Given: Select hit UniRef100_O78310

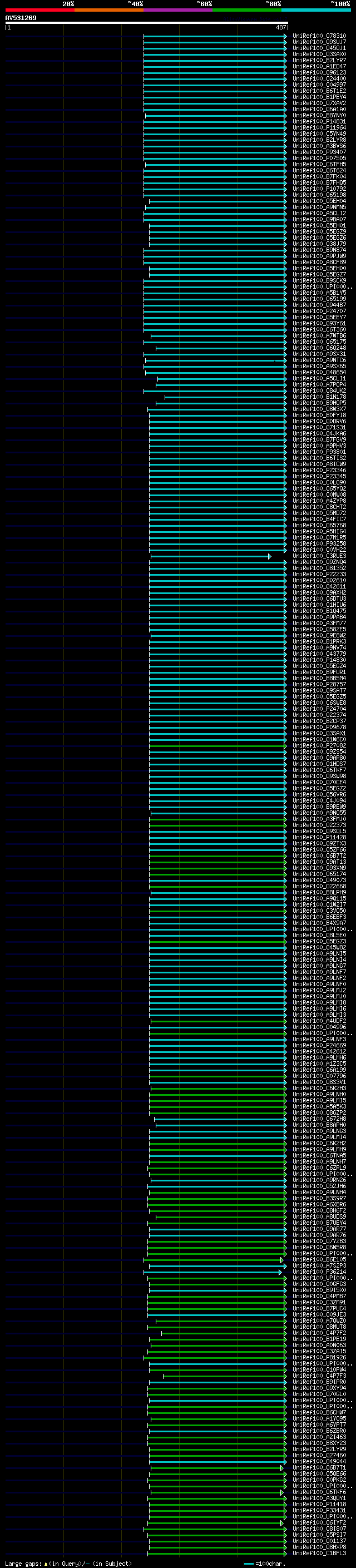Looking at the screenshot, I should click(319, 36).
